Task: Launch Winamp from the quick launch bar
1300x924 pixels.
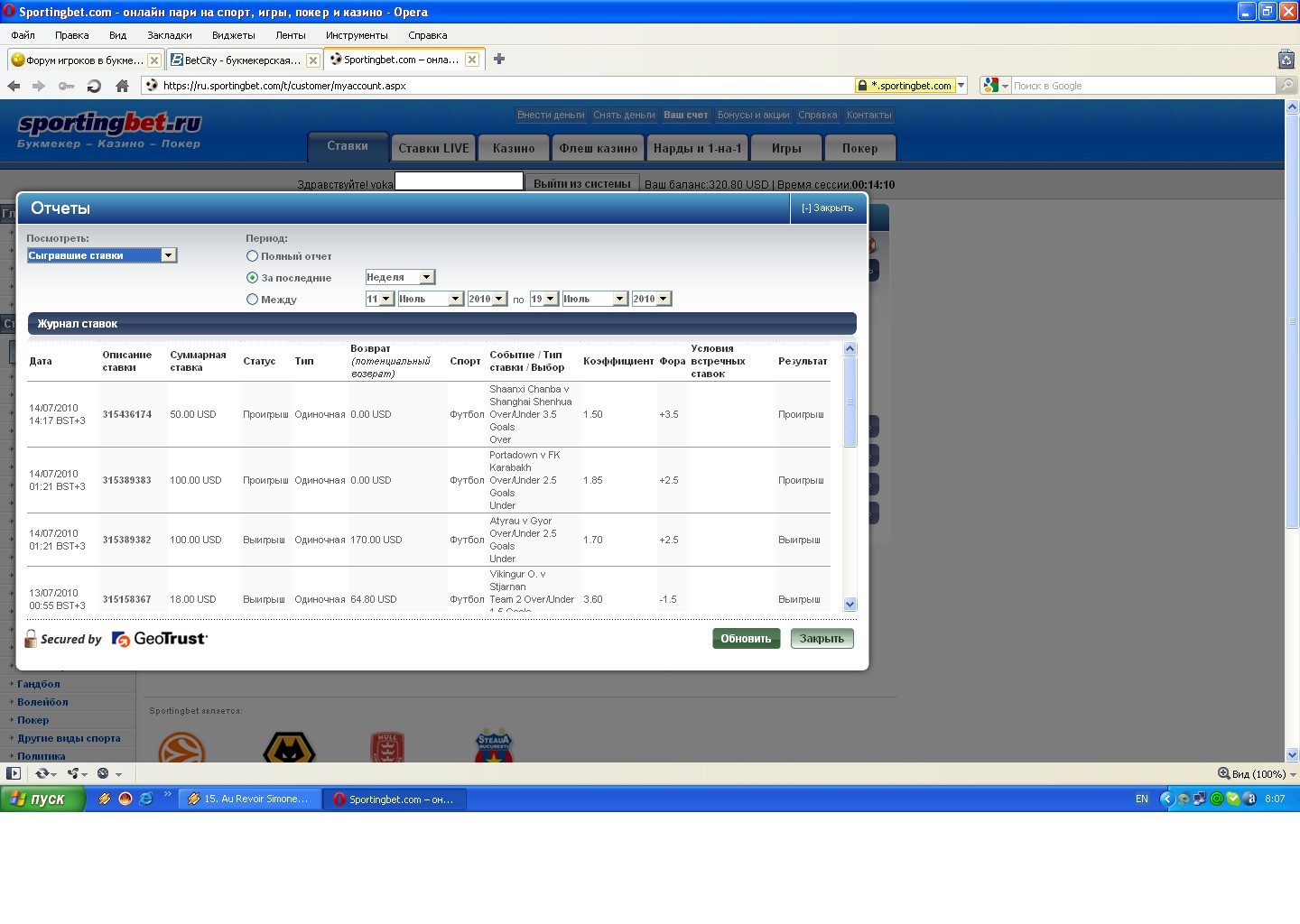Action: 105,799
